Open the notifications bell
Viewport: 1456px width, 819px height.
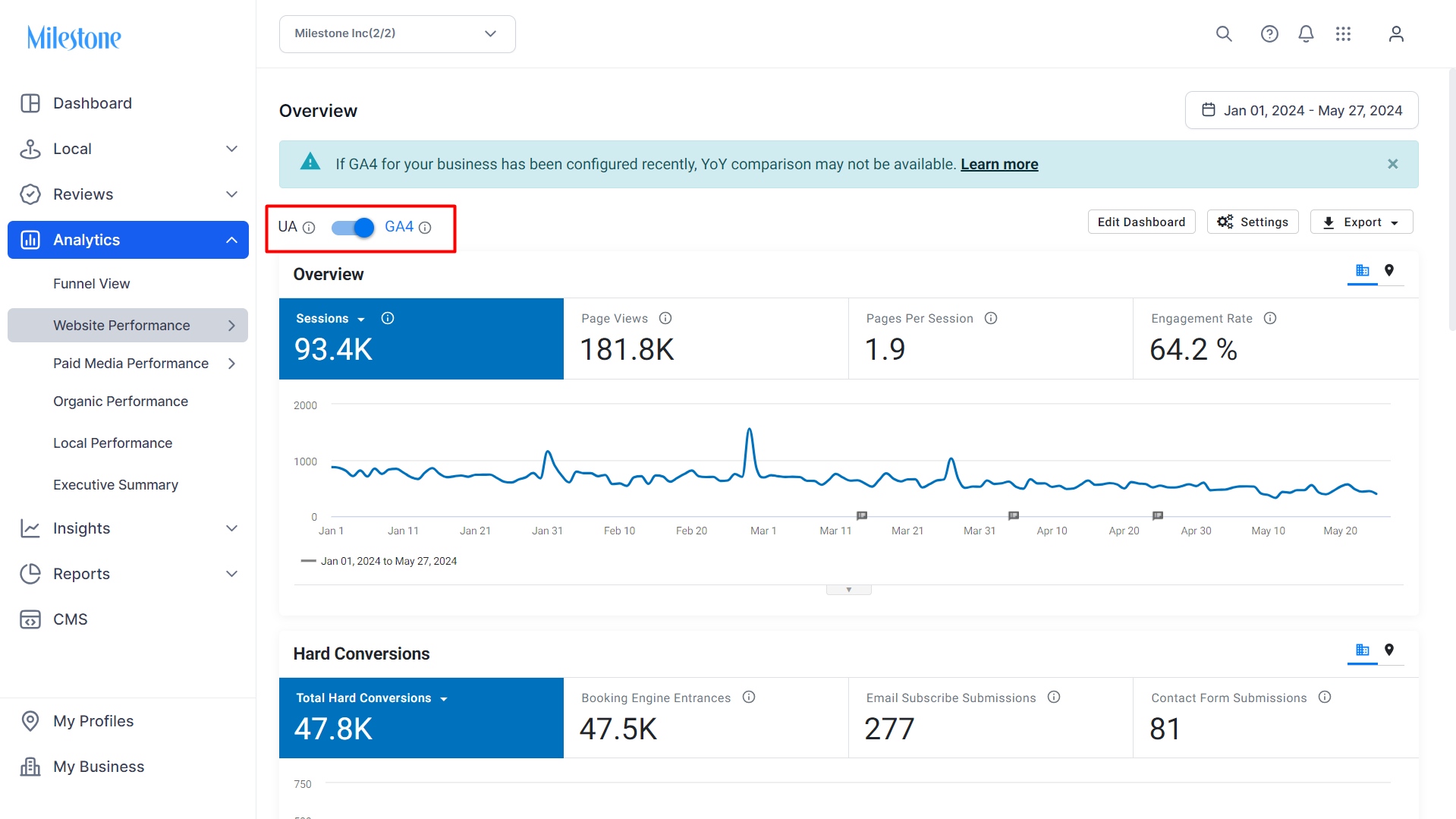click(x=1306, y=34)
